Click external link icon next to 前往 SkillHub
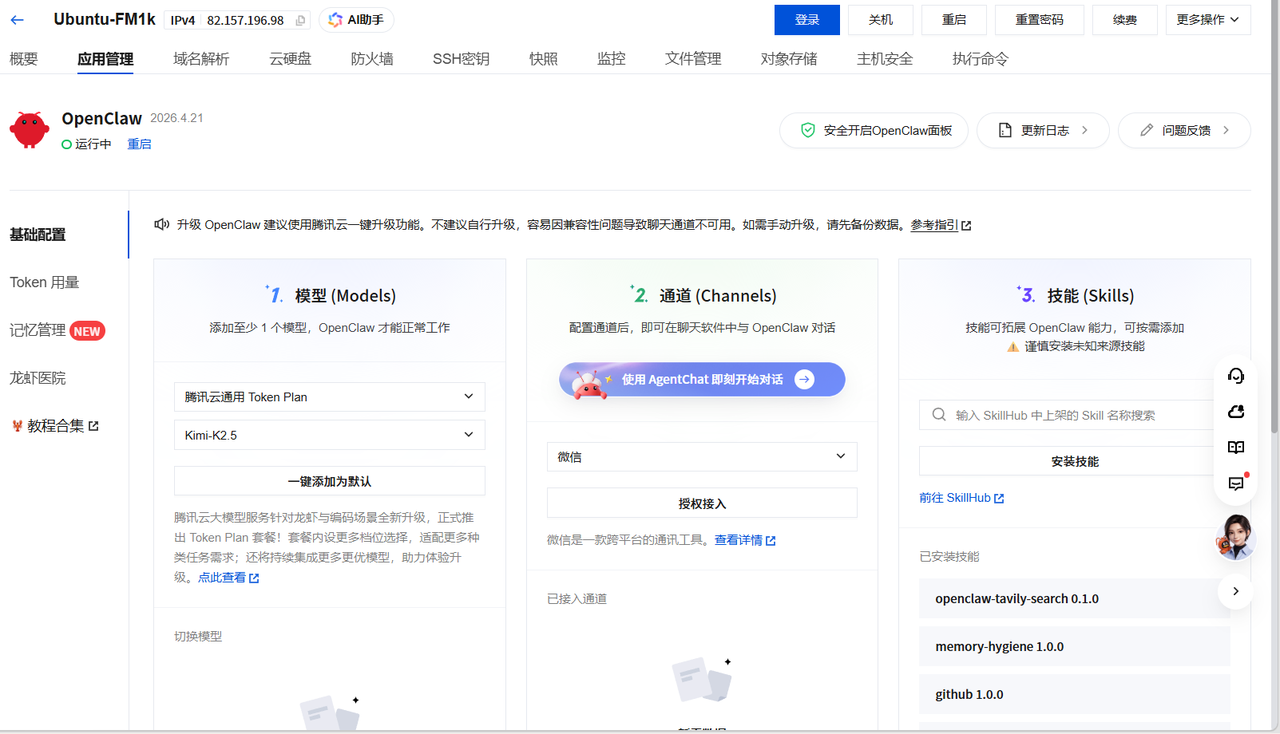The image size is (1280, 734). pyautogui.click(x=999, y=498)
